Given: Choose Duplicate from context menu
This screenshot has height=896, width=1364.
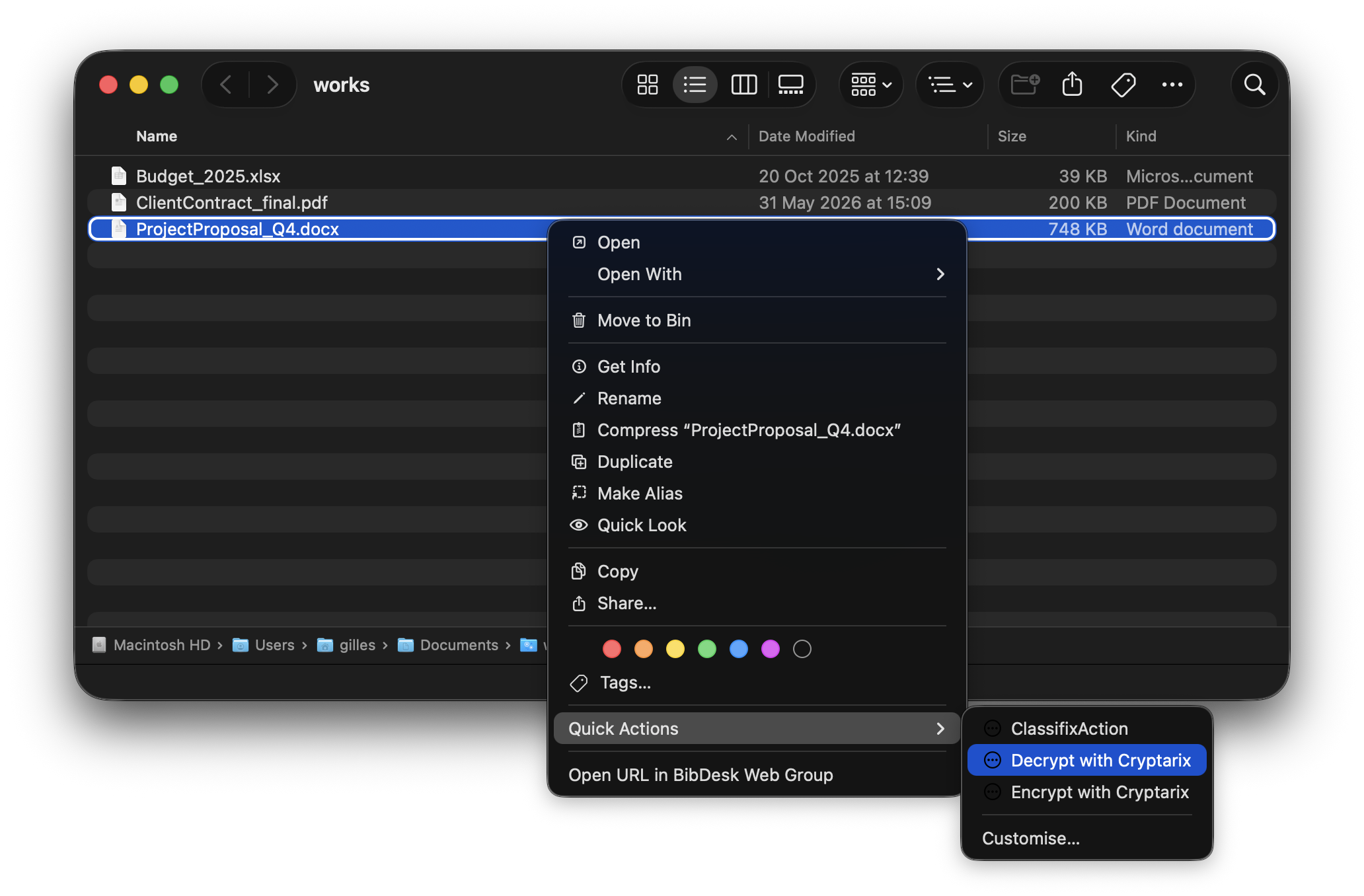Looking at the screenshot, I should [757, 462].
